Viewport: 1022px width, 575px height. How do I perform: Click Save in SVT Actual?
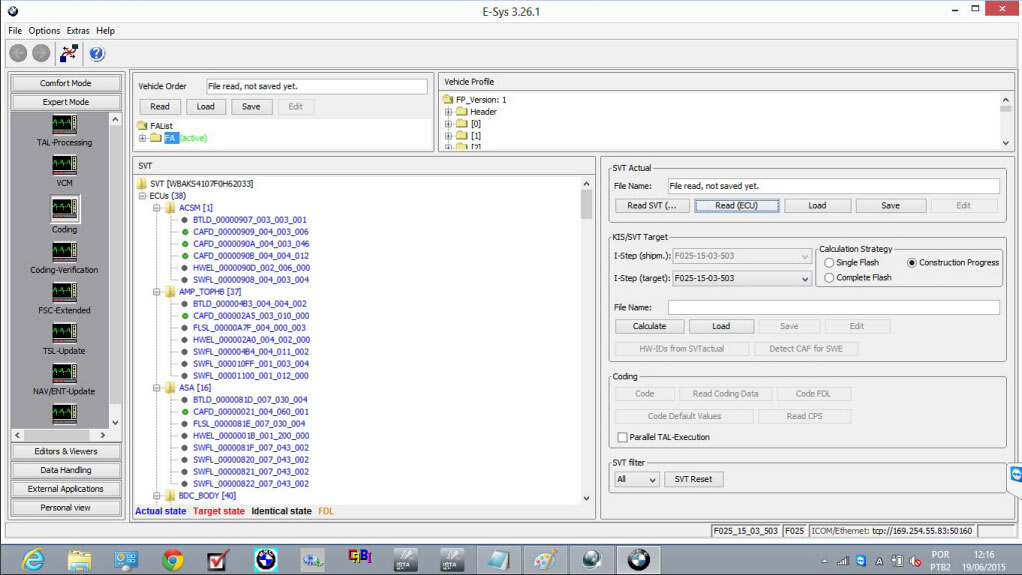click(890, 205)
